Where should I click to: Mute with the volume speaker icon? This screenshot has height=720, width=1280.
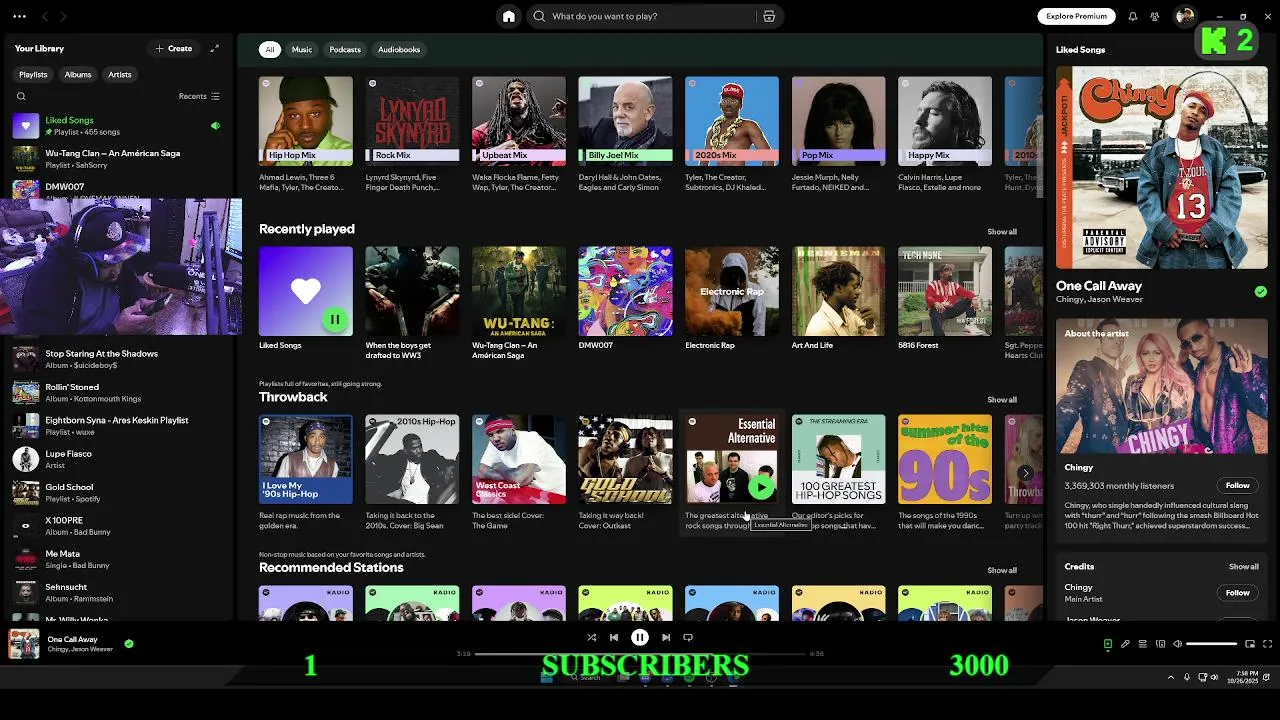(1177, 644)
